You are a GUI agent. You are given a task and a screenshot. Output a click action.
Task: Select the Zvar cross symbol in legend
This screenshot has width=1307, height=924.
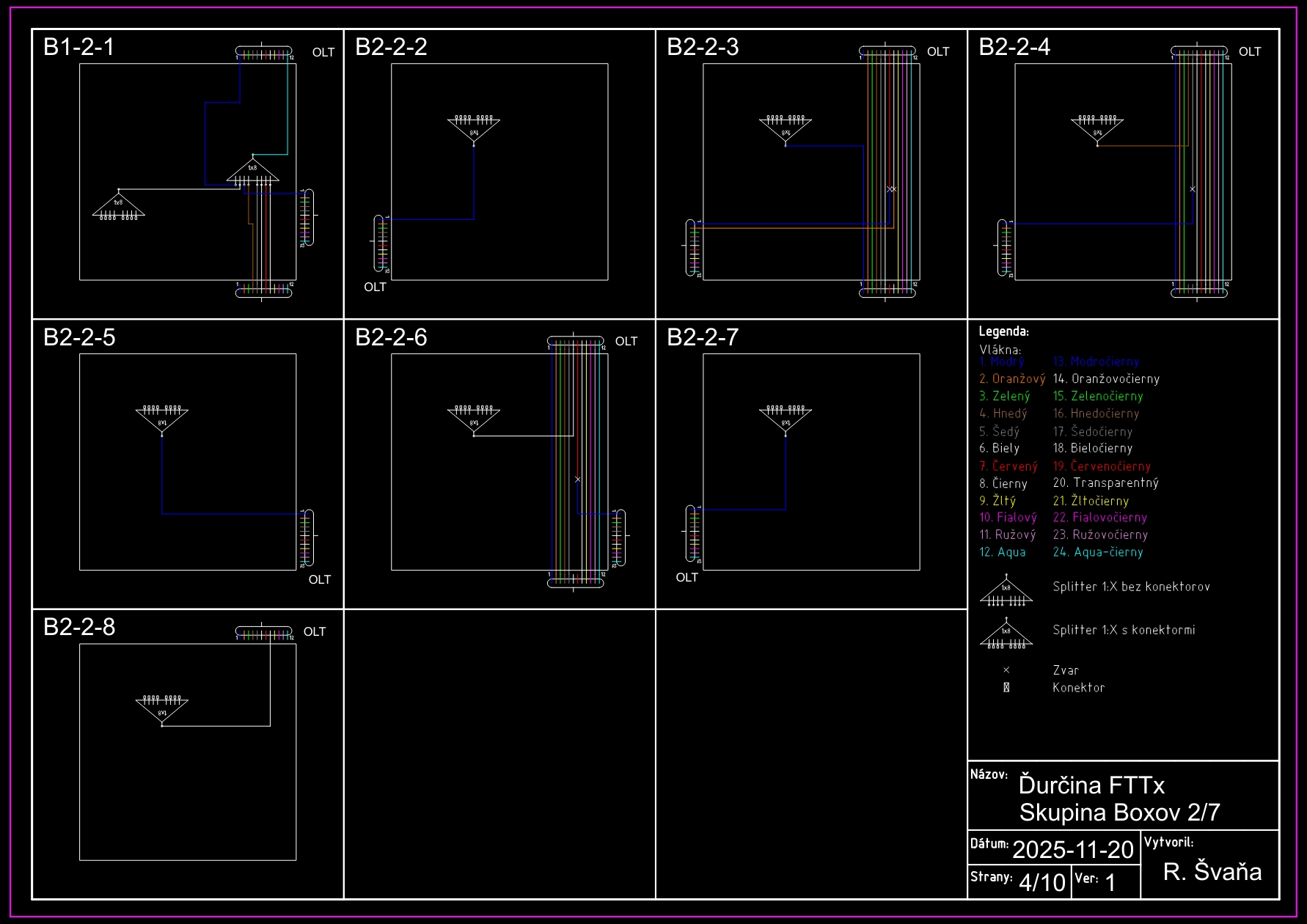point(1006,670)
